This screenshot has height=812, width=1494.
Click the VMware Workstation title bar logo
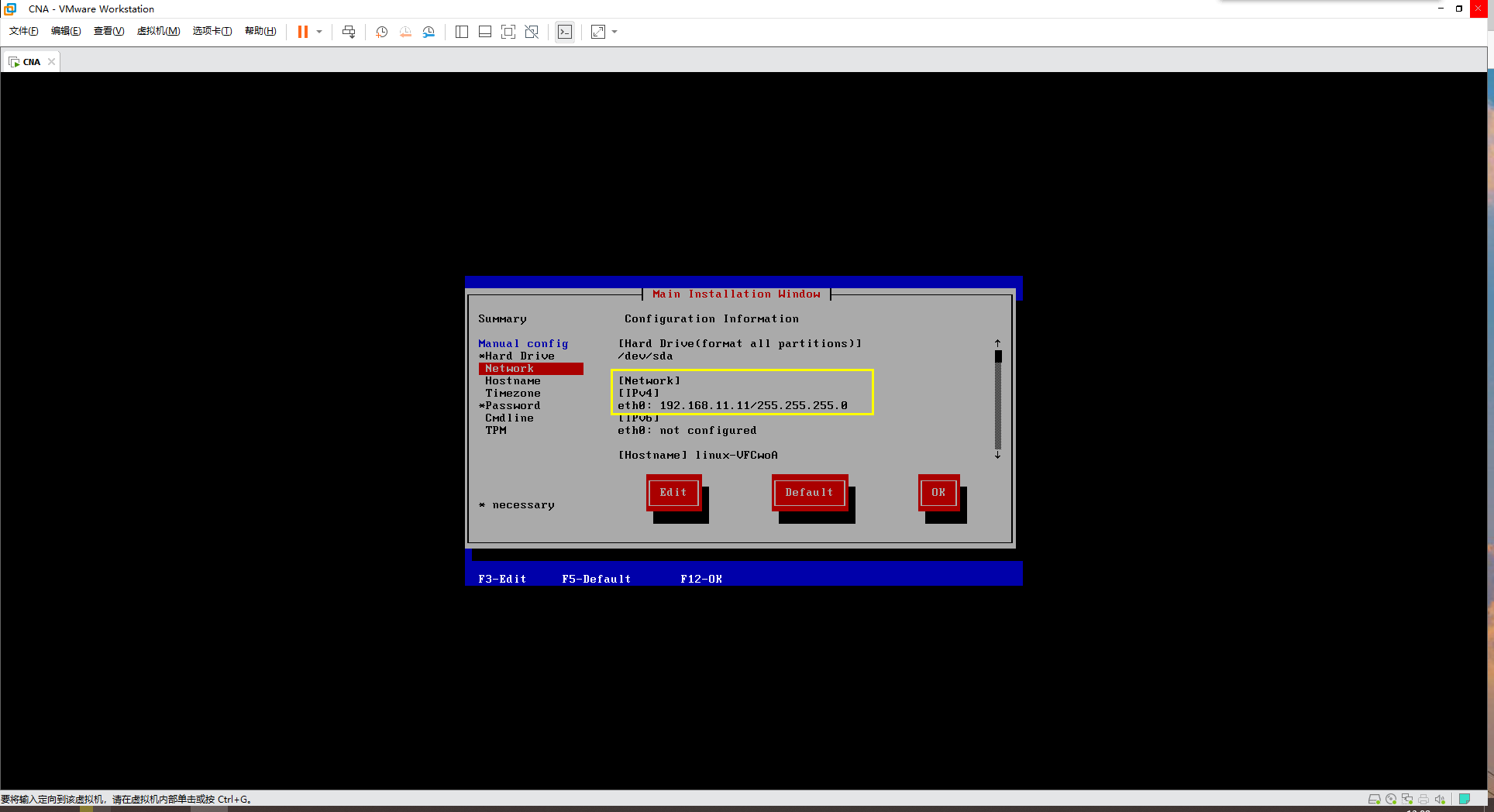[10, 9]
